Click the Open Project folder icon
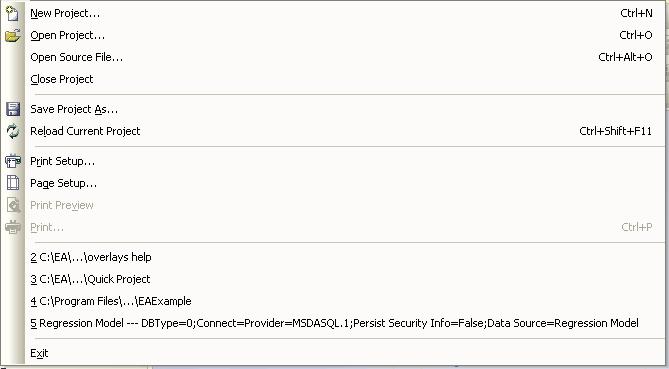Screen dimensions: 669x369 tap(12, 35)
